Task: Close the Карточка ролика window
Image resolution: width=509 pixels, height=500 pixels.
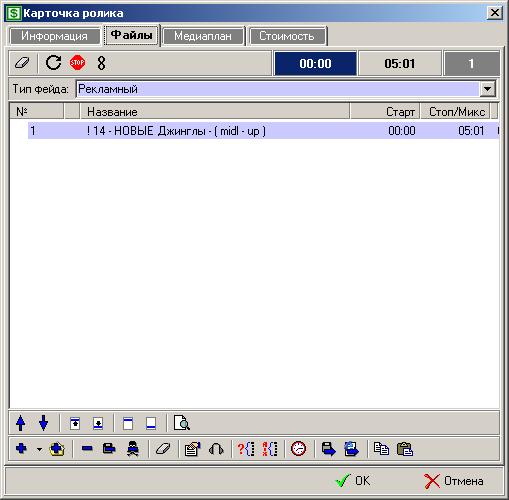Action: click(495, 13)
